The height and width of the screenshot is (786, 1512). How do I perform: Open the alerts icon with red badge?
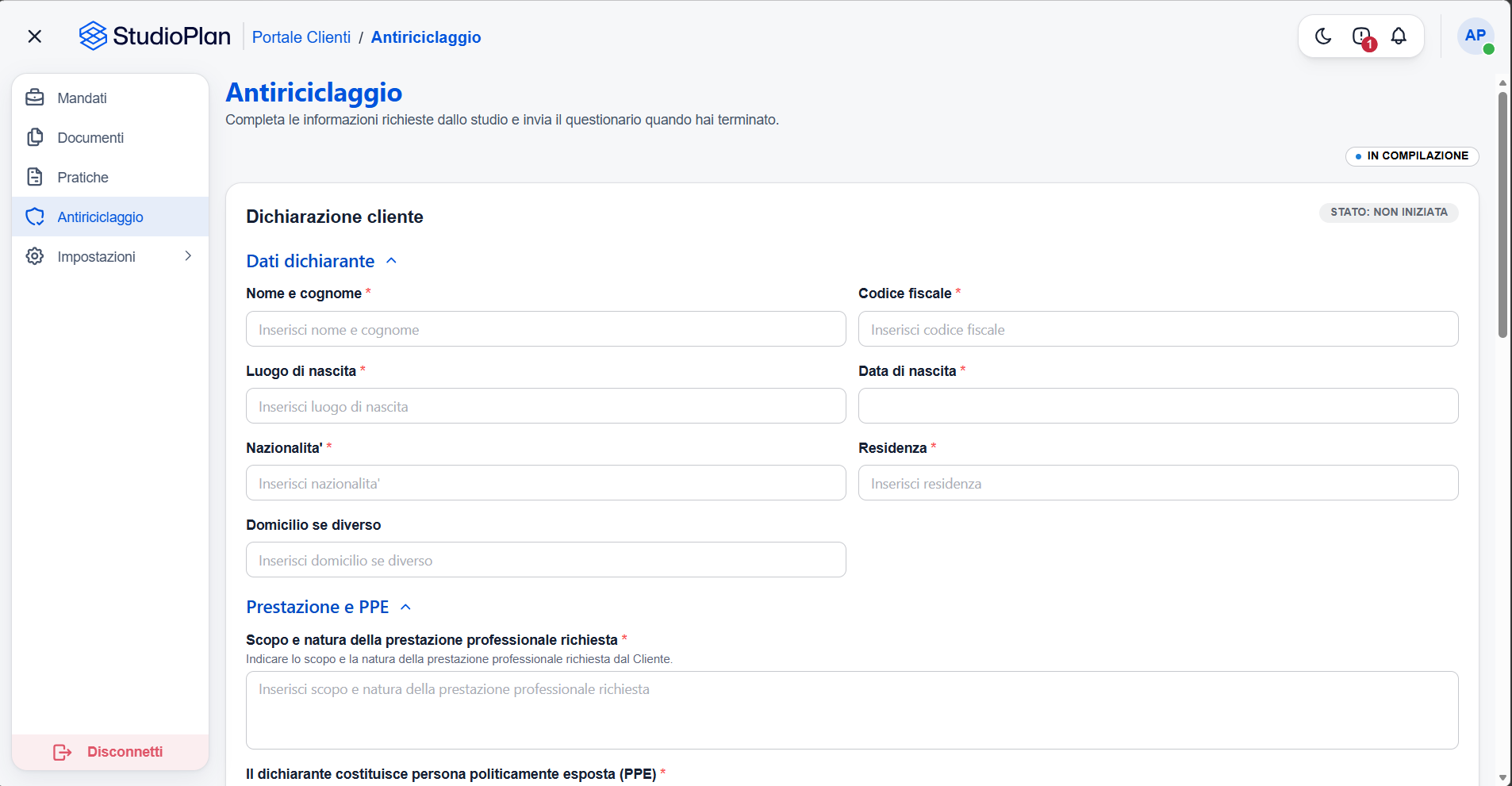pyautogui.click(x=1362, y=36)
